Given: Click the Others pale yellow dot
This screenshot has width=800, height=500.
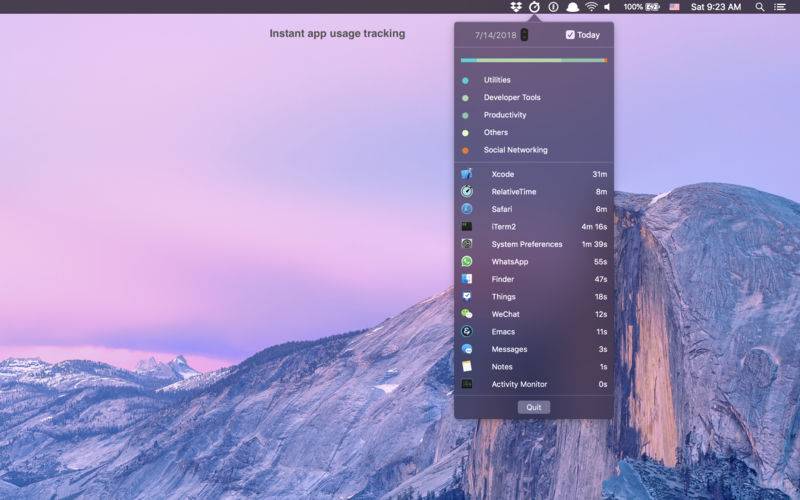Looking at the screenshot, I should pos(465,133).
